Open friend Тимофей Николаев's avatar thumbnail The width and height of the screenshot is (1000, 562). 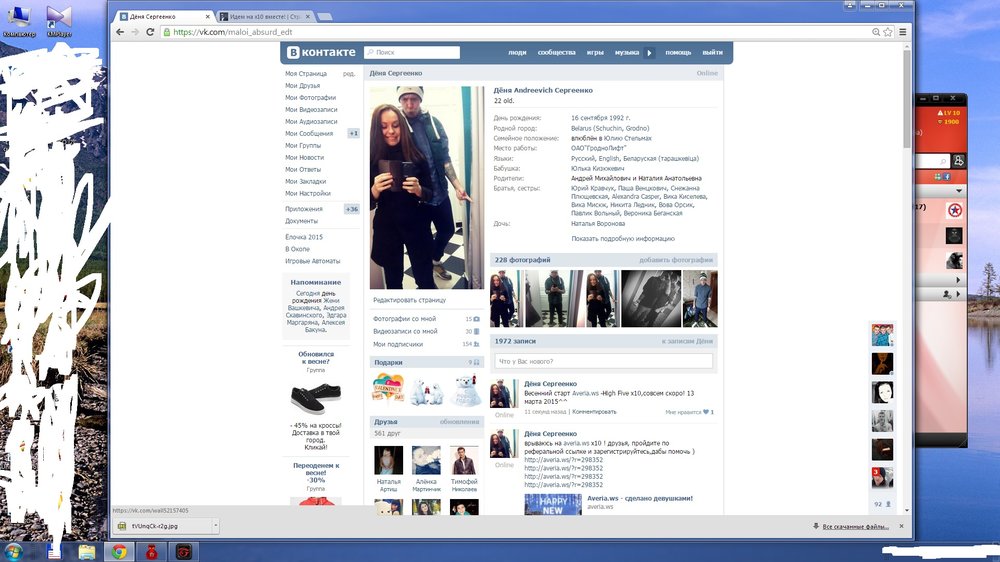coord(464,461)
